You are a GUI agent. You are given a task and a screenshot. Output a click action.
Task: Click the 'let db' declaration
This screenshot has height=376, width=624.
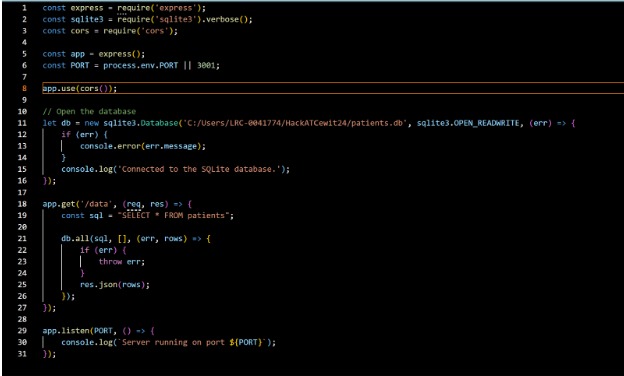57,123
